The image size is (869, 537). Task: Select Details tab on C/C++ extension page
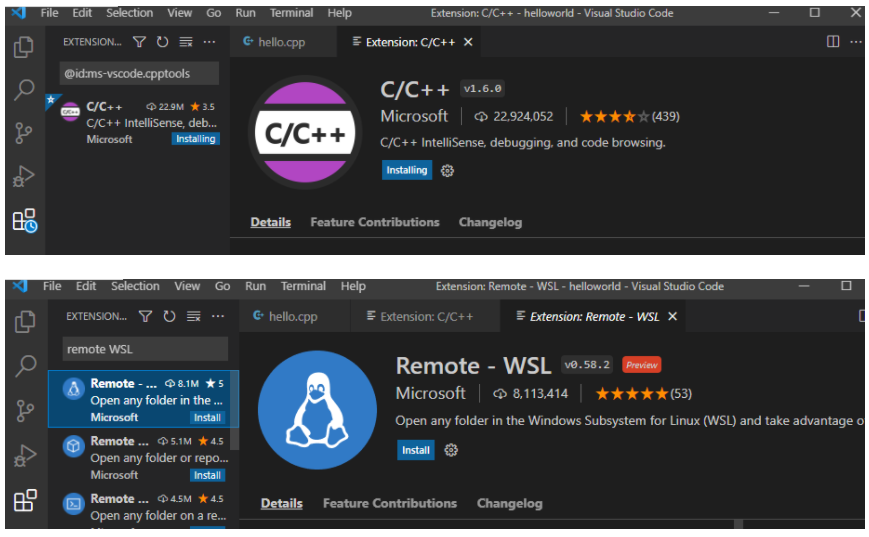[x=270, y=222]
